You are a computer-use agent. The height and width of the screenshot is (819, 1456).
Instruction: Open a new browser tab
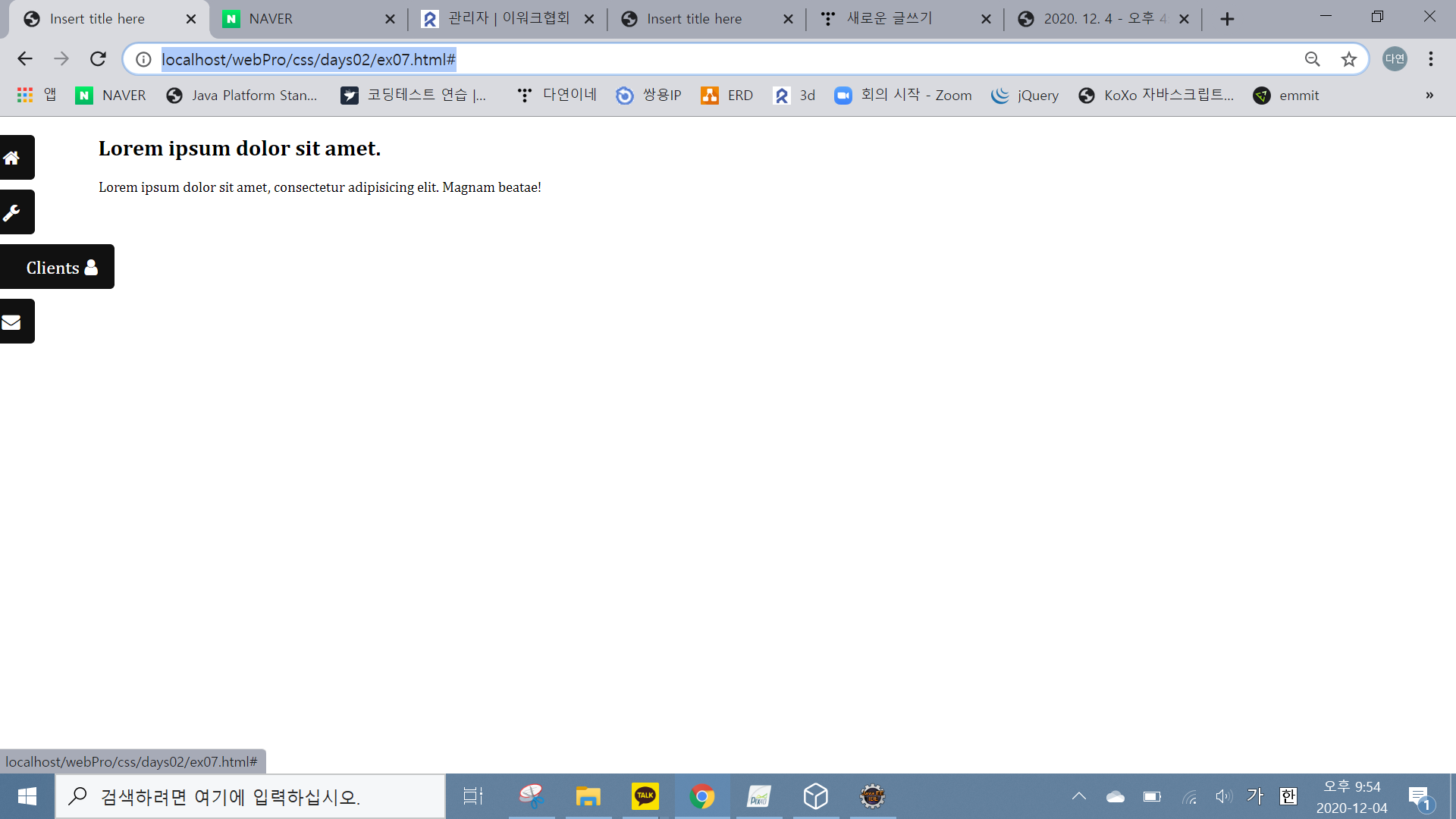point(1227,19)
